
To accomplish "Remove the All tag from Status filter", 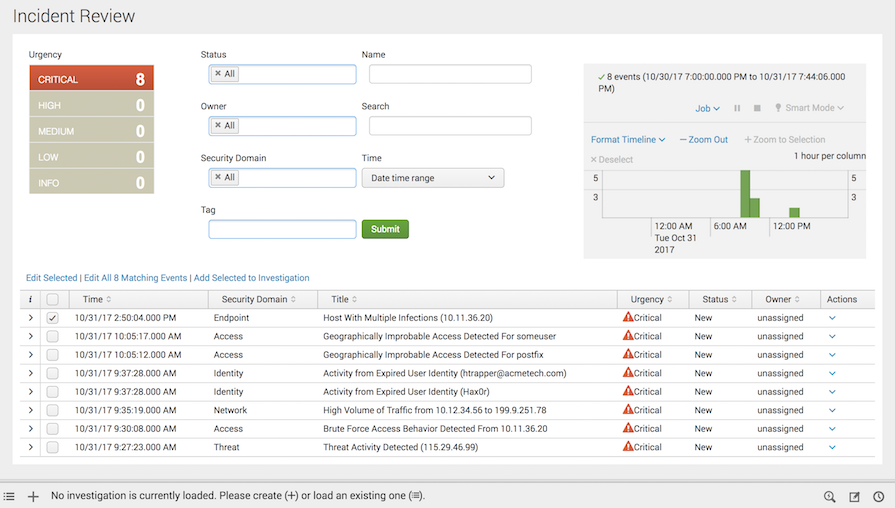I will (218, 74).
